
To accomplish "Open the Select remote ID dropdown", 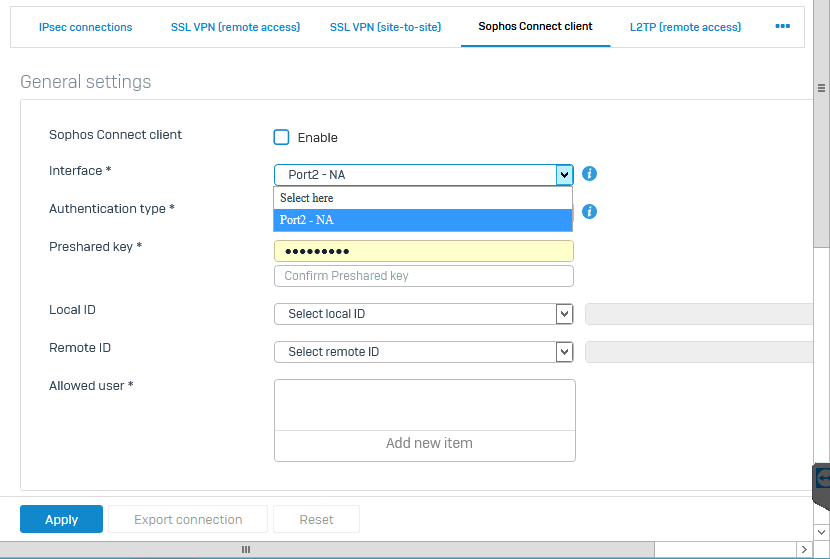I will pos(423,352).
